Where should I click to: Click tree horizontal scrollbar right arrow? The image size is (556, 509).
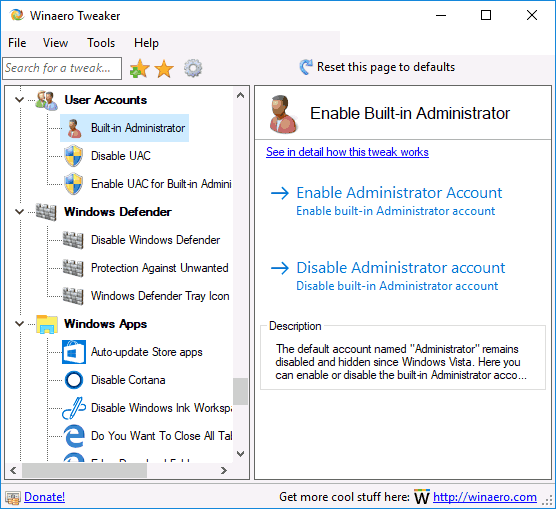pos(224,471)
